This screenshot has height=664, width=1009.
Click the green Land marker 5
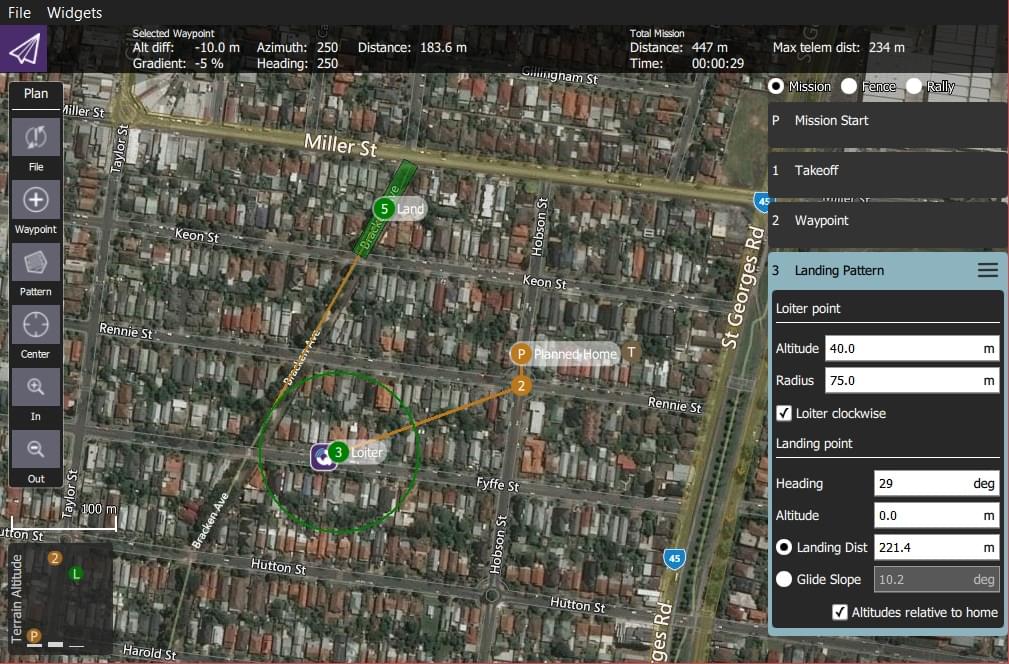(x=383, y=209)
